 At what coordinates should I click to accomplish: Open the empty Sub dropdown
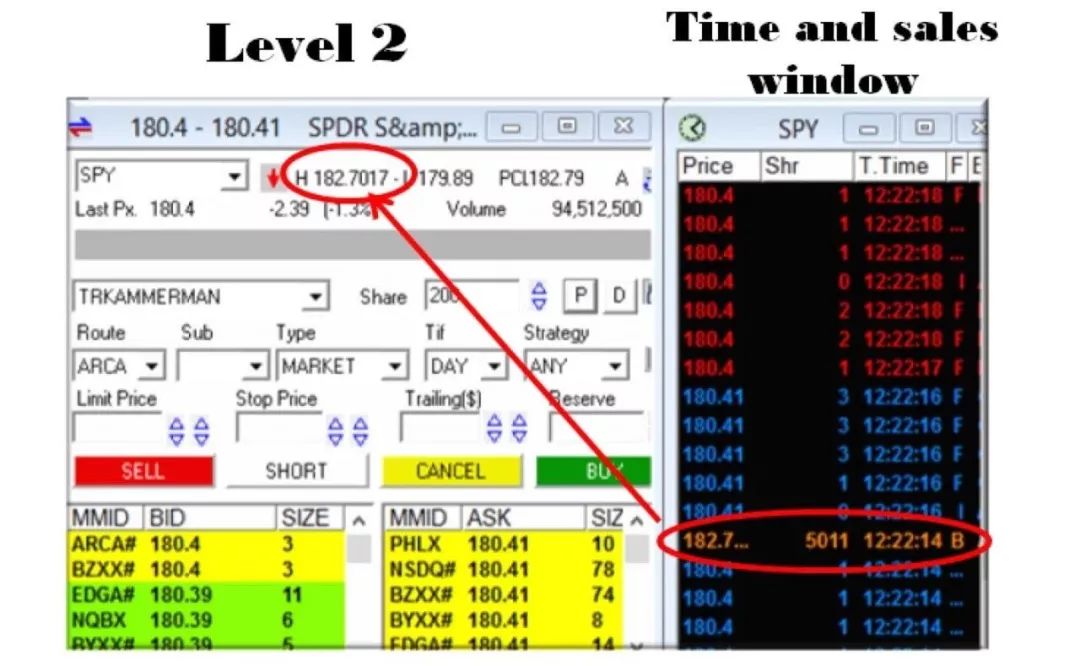click(256, 366)
